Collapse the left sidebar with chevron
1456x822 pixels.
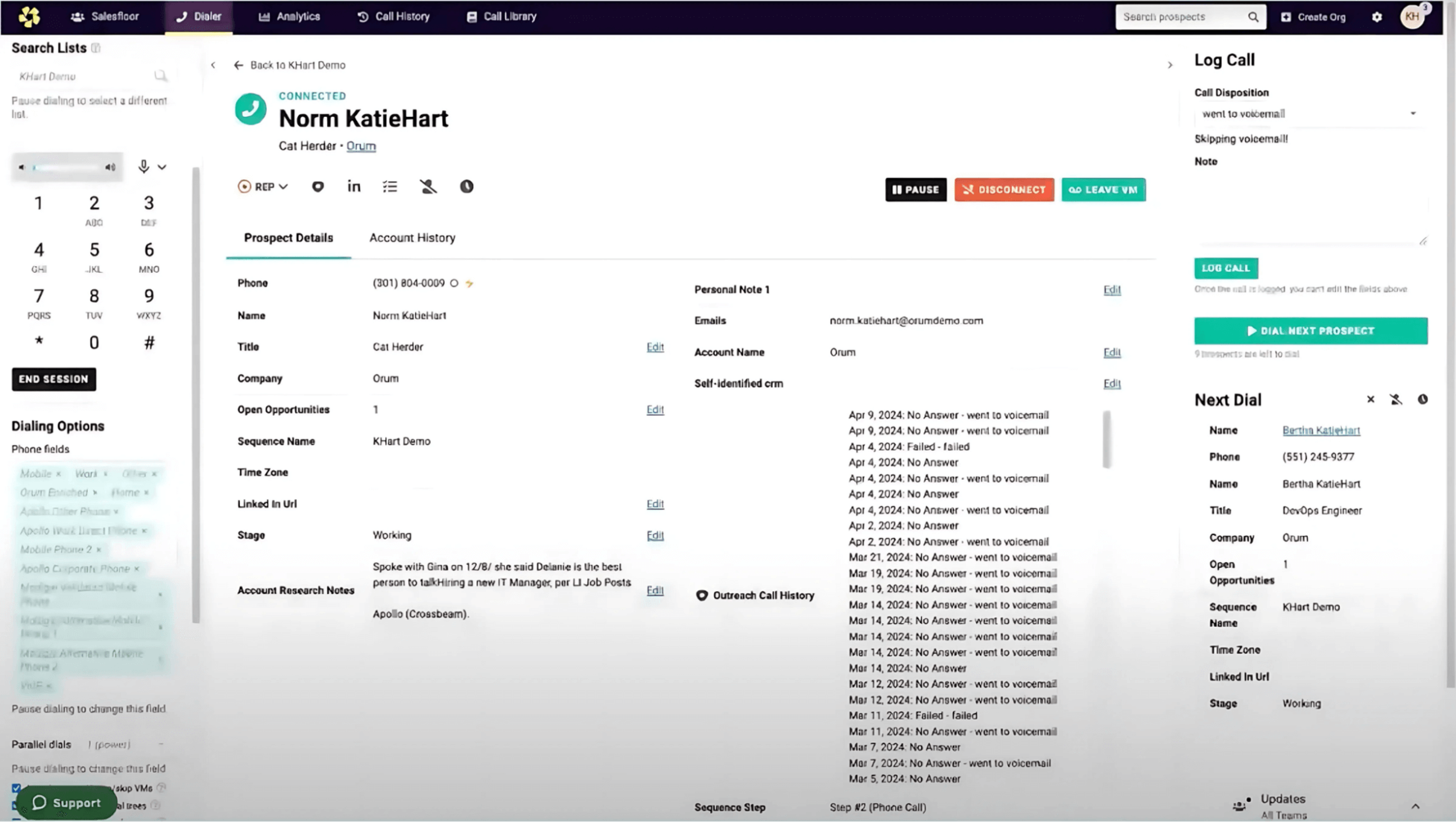click(x=213, y=65)
